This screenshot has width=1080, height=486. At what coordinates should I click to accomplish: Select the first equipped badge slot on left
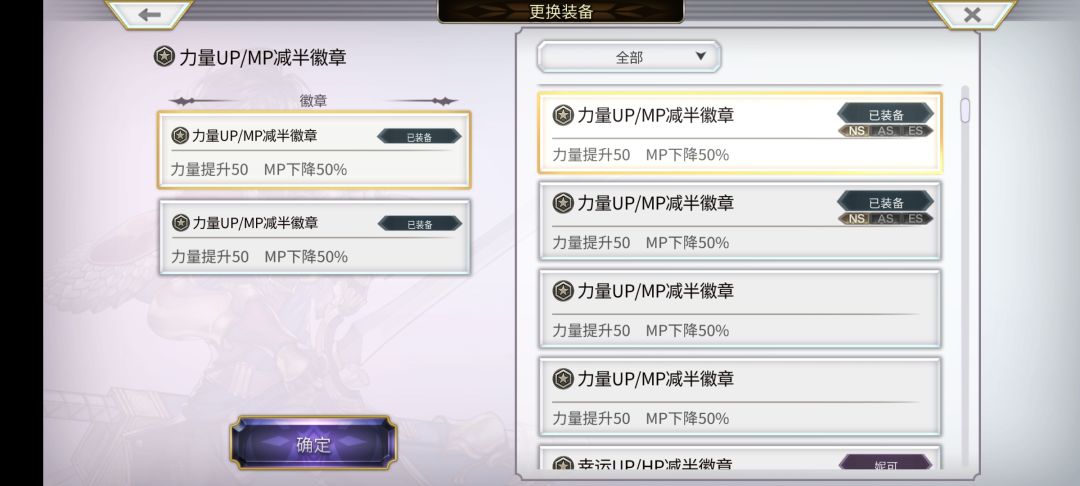313,150
